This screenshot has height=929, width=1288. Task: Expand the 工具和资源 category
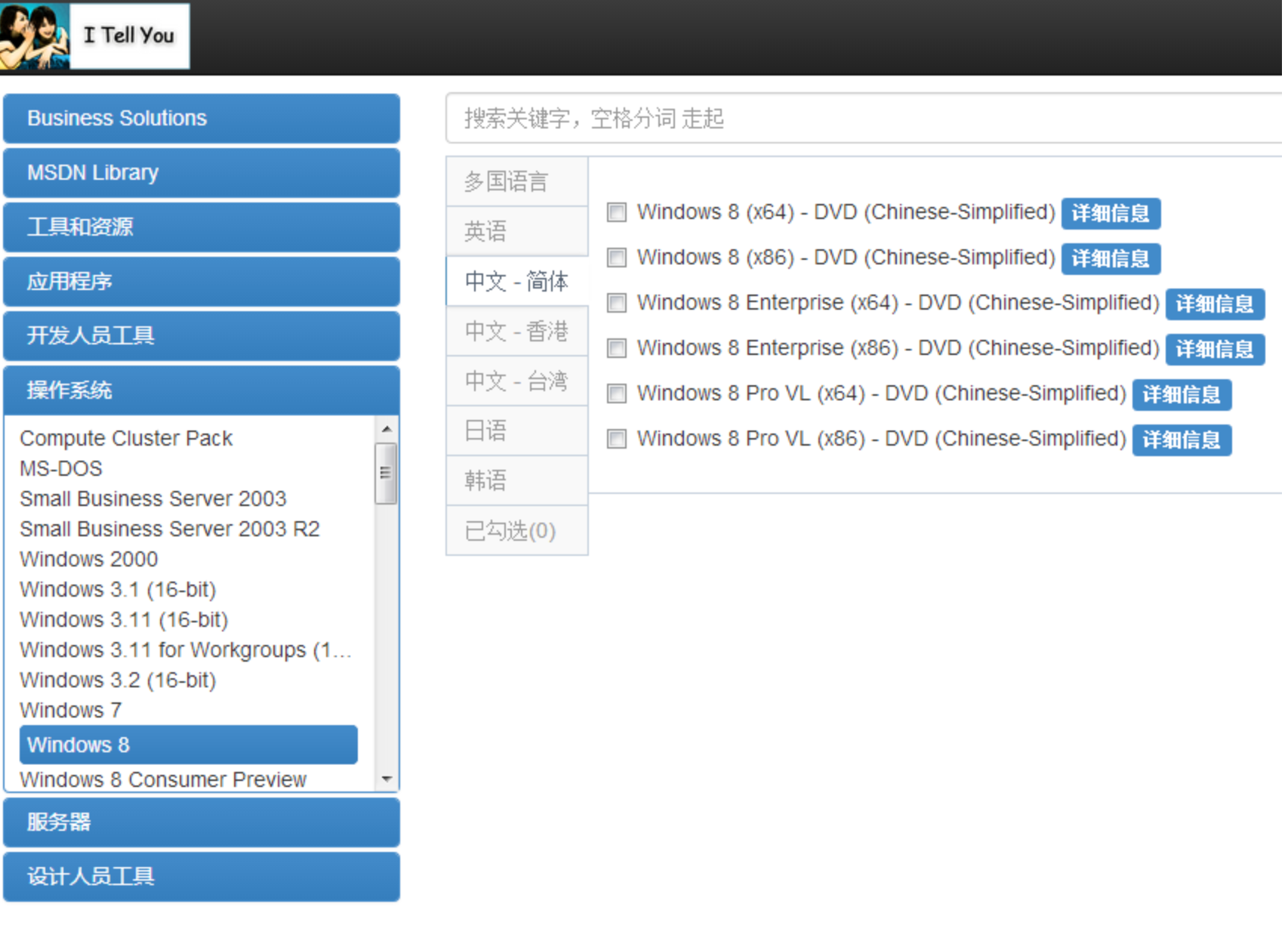202,227
